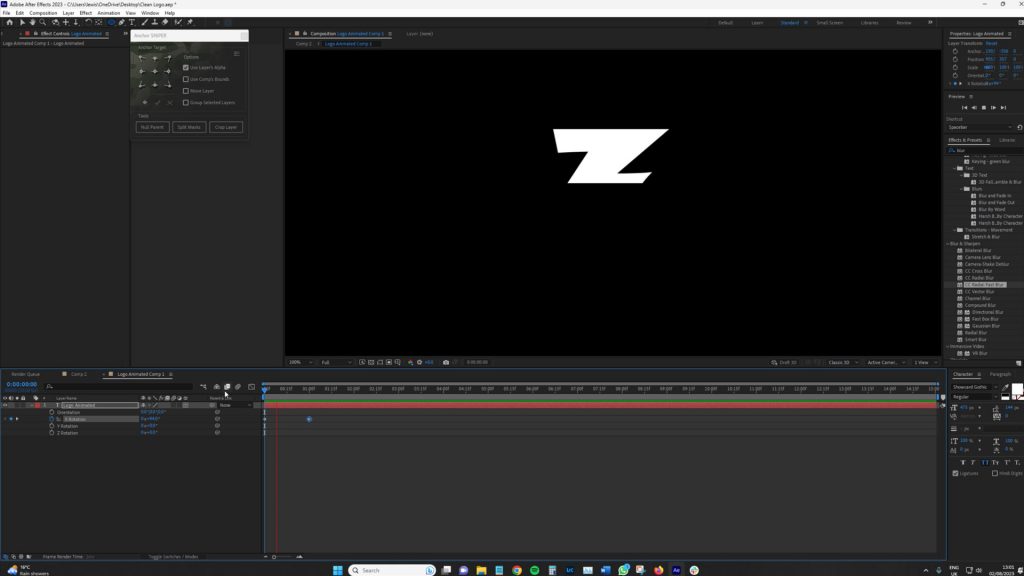Switch to Standard workspace
Viewport: 1024px width, 576px height.
790,23
